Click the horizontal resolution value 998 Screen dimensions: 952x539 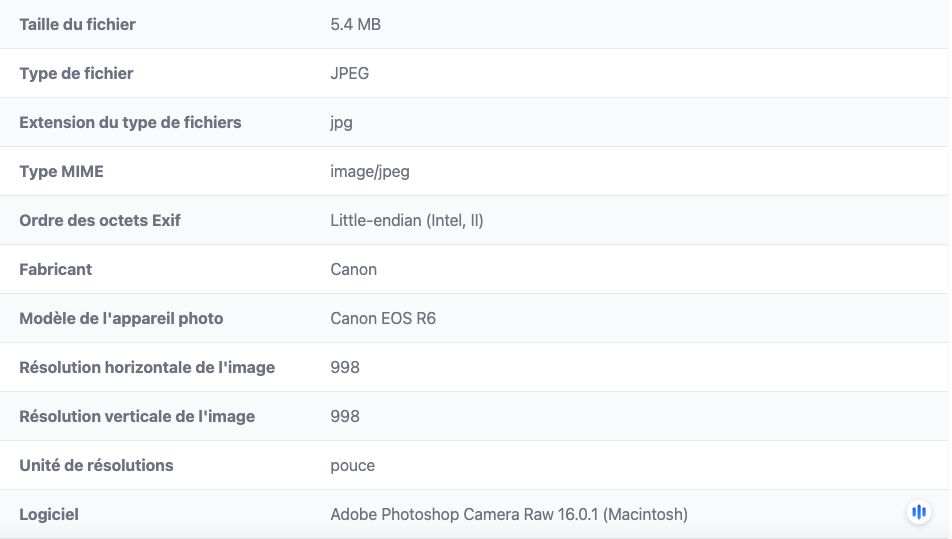tap(345, 368)
